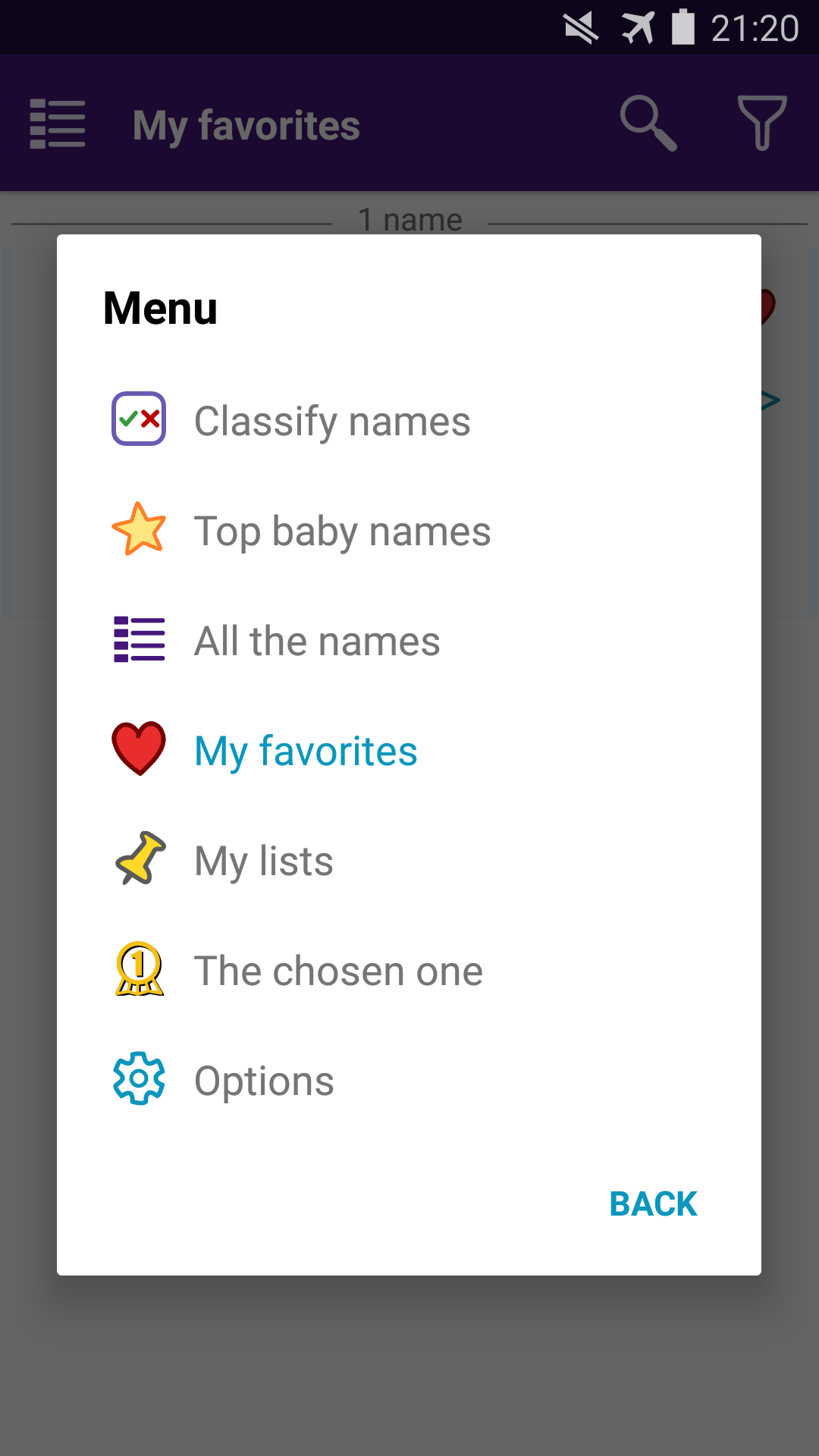Click the gold medal chosen one icon

tap(139, 968)
